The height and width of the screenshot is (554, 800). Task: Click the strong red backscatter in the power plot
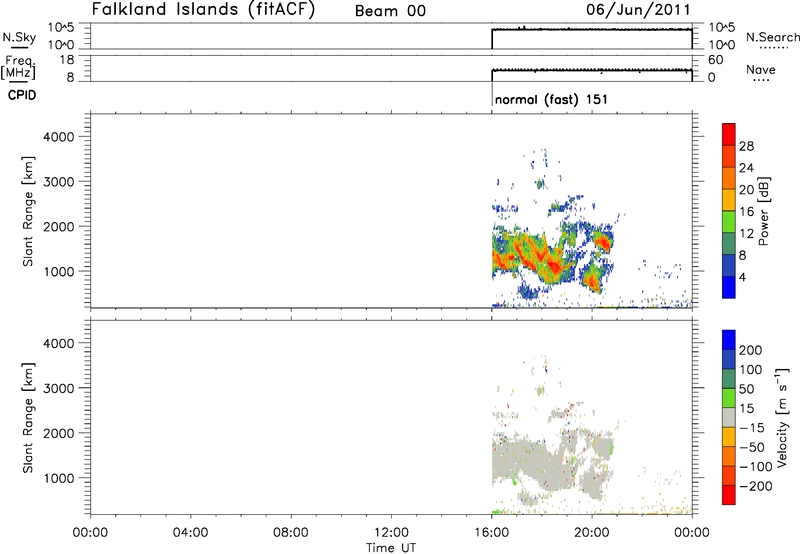point(554,266)
